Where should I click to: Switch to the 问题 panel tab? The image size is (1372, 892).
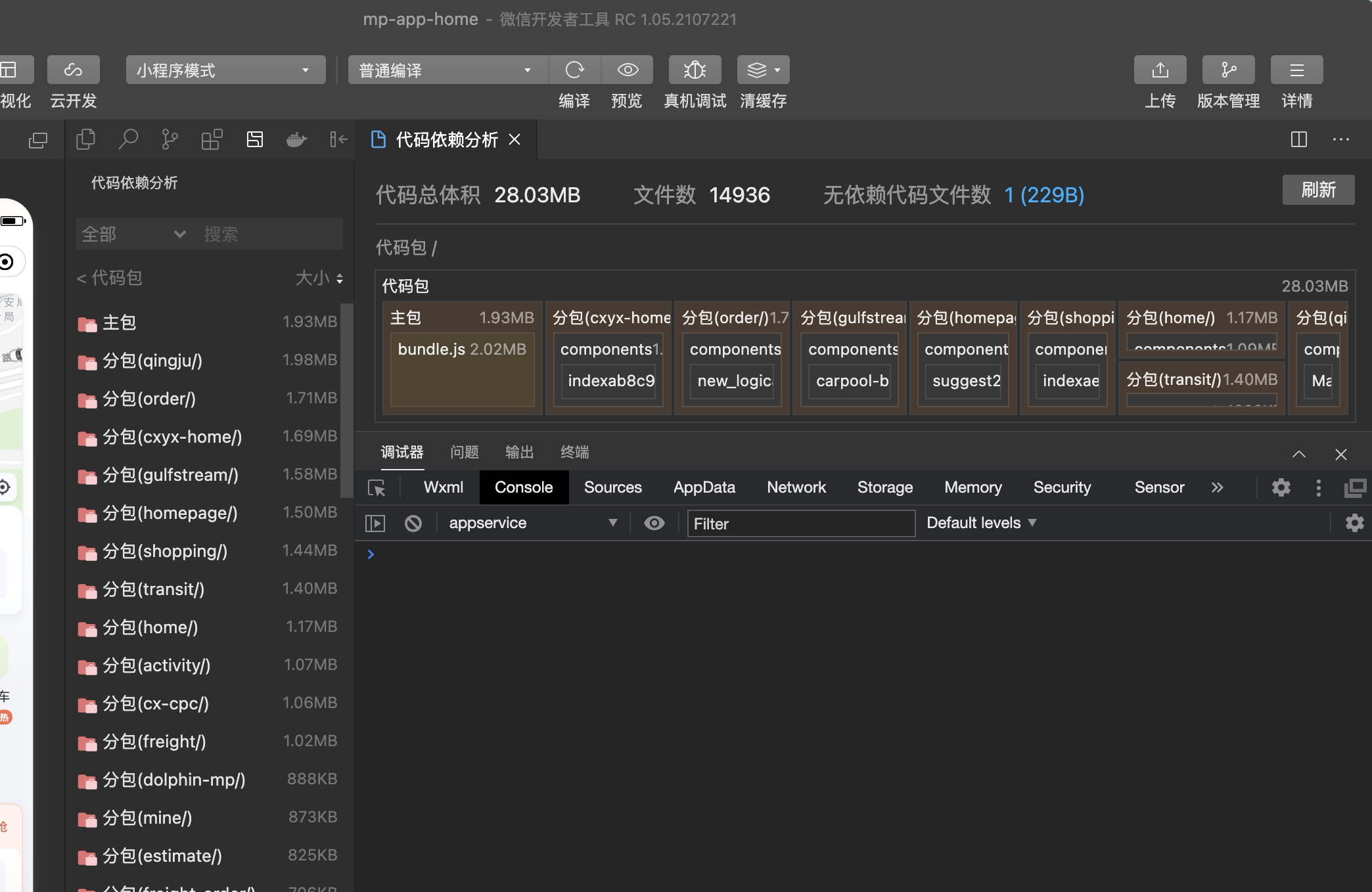coord(465,452)
